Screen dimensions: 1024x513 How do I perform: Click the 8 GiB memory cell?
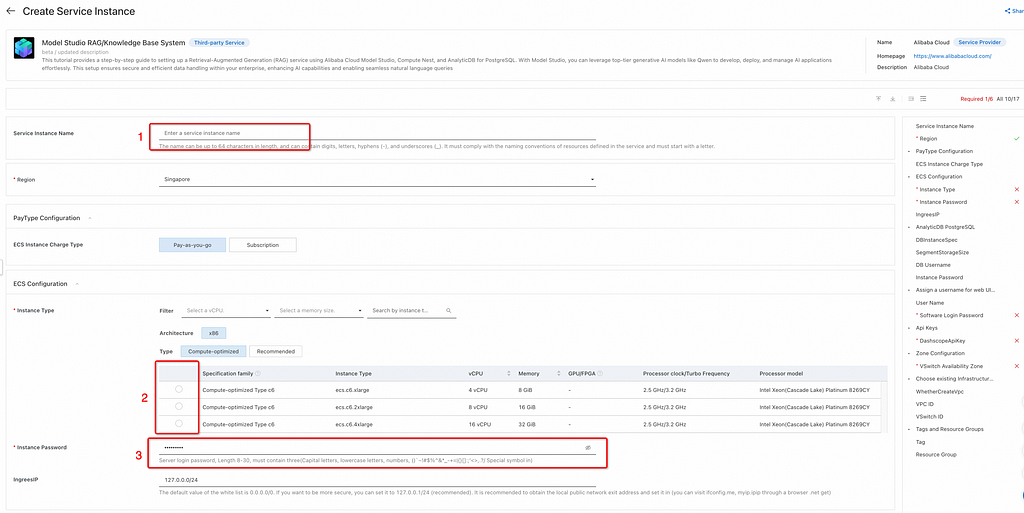(526, 389)
